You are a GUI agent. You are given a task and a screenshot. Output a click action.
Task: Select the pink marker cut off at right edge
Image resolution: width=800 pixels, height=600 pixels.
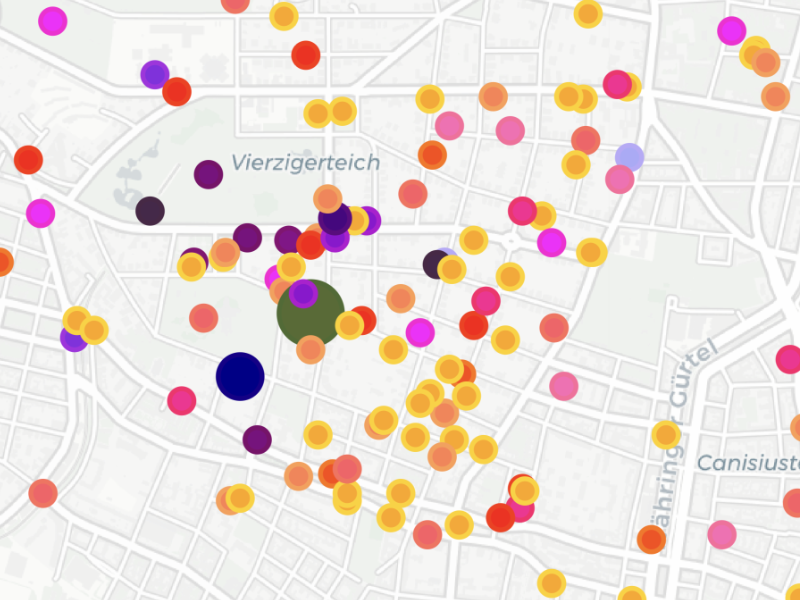click(790, 359)
